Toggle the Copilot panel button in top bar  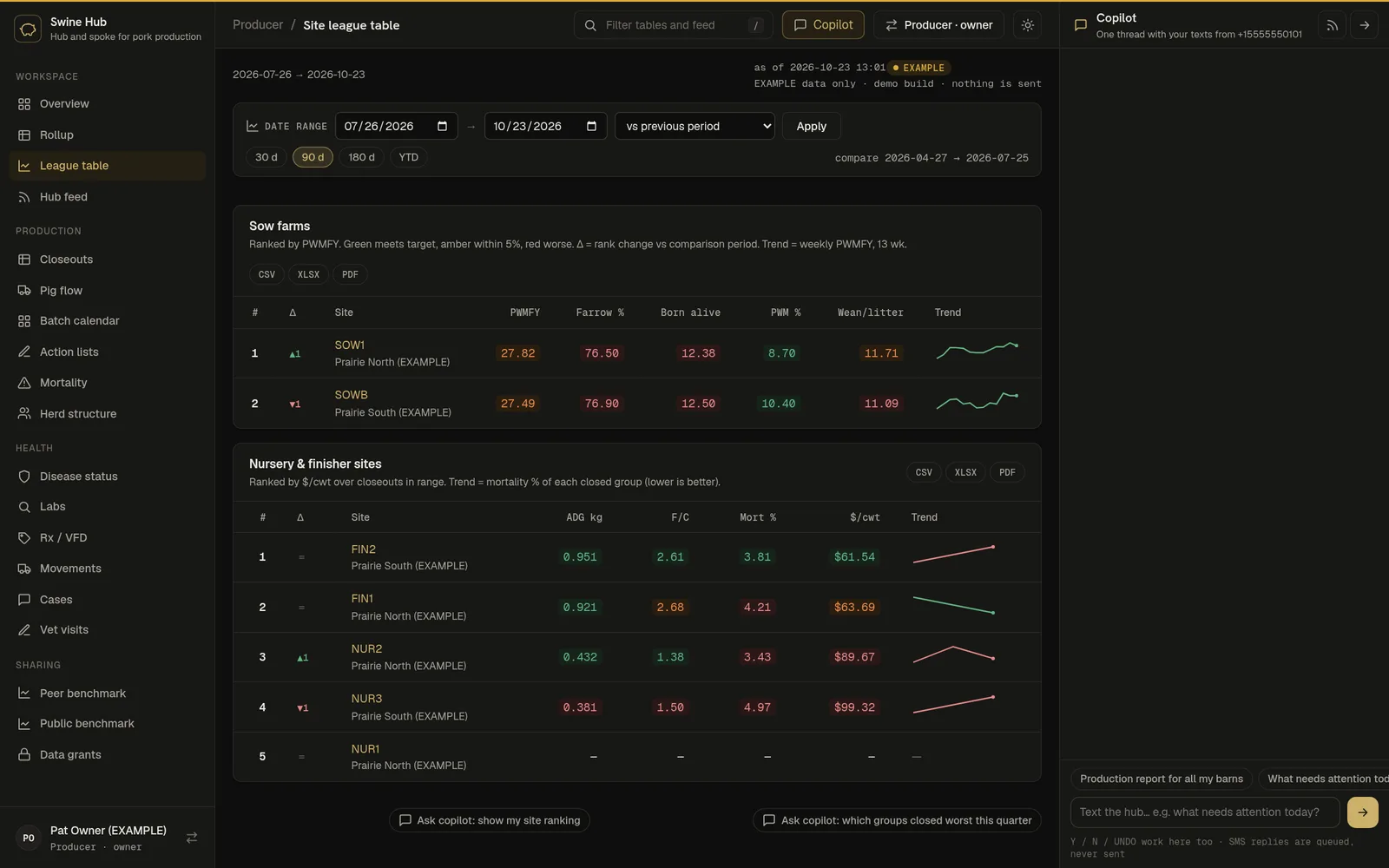[x=823, y=25]
